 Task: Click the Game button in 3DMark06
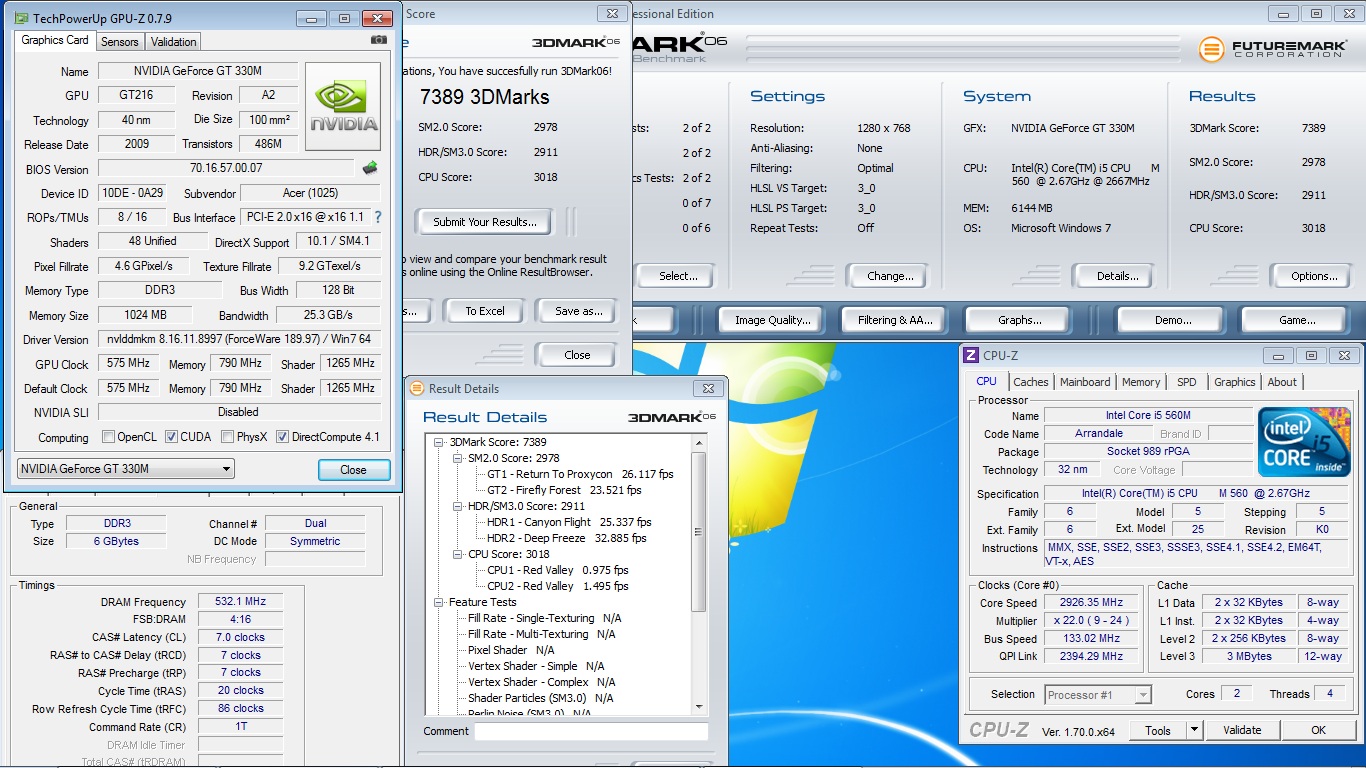pos(1297,320)
